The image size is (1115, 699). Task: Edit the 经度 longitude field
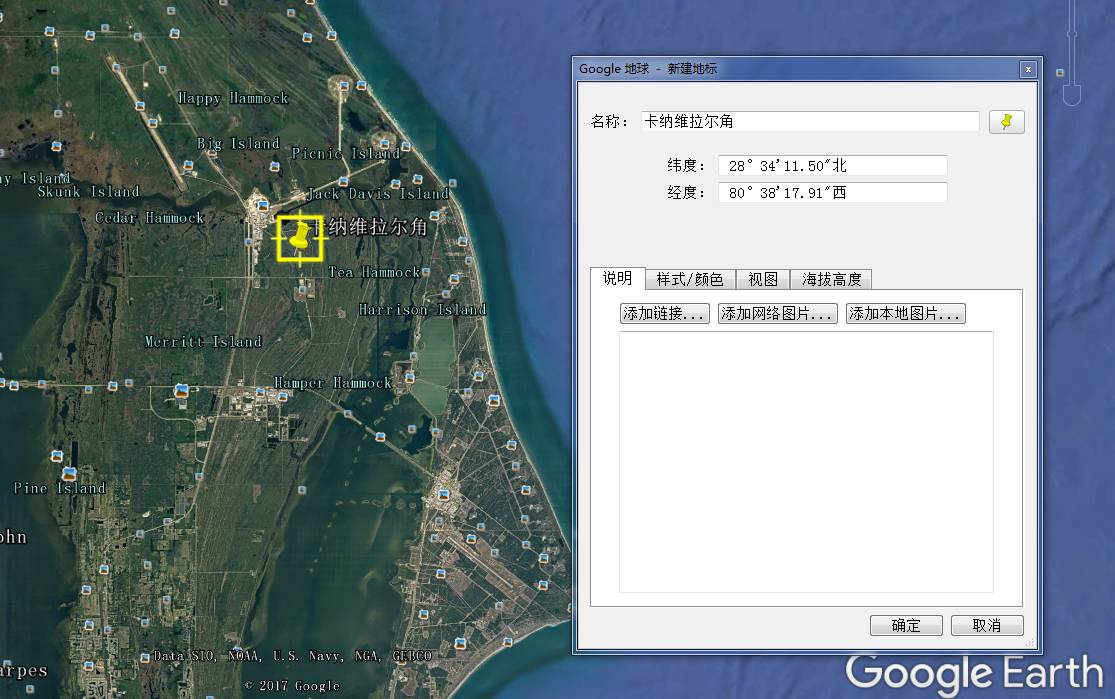pyautogui.click(x=832, y=193)
